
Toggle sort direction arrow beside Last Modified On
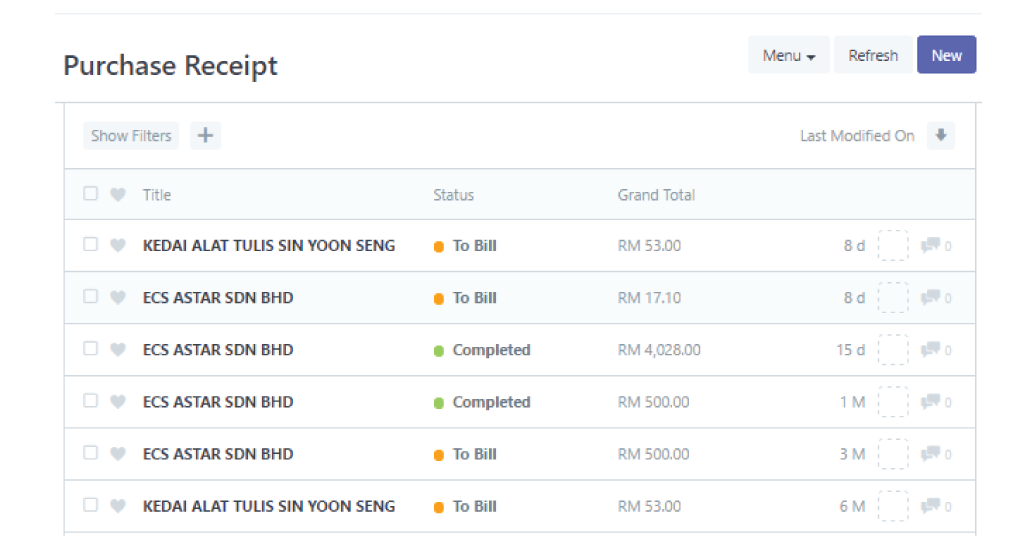pos(941,135)
